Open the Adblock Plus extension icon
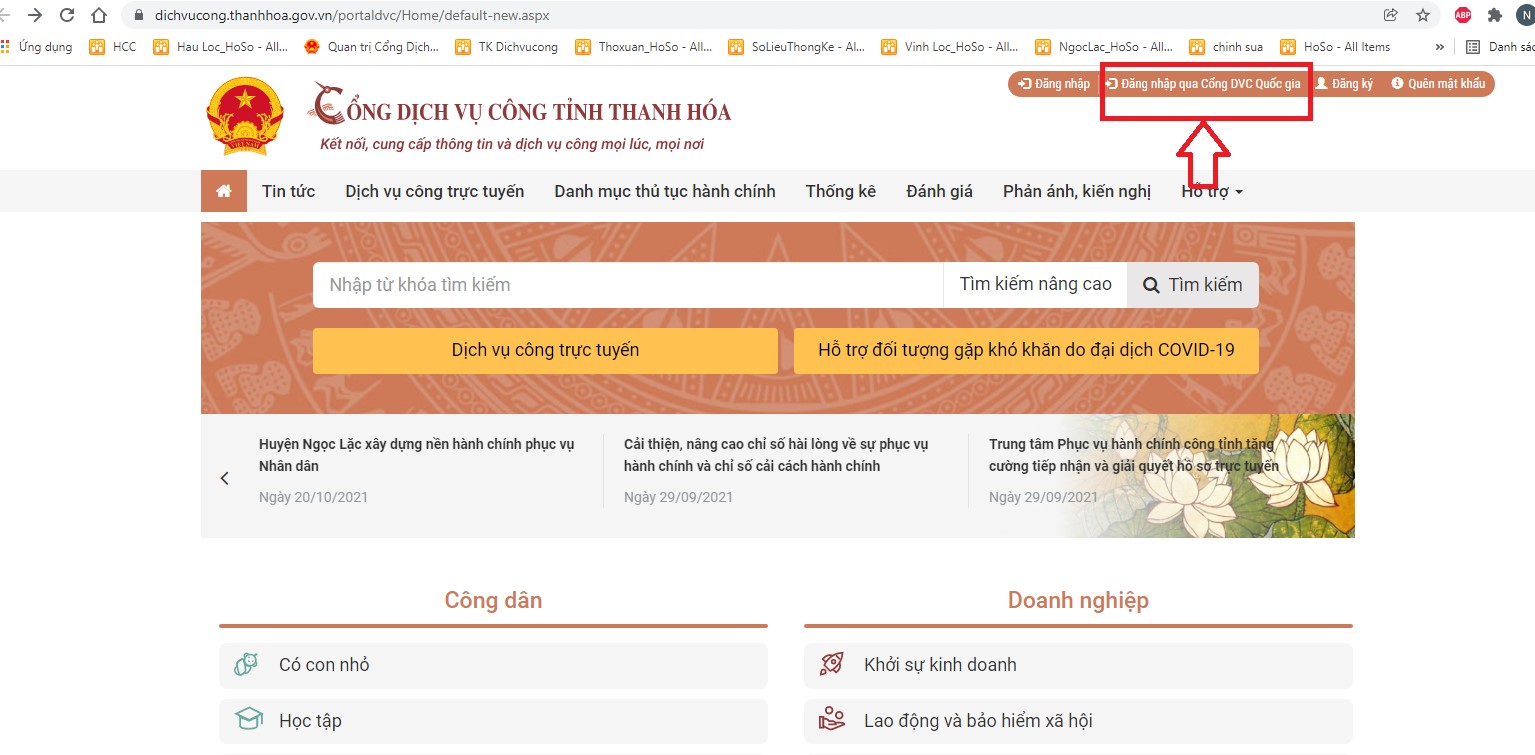 [x=1462, y=16]
